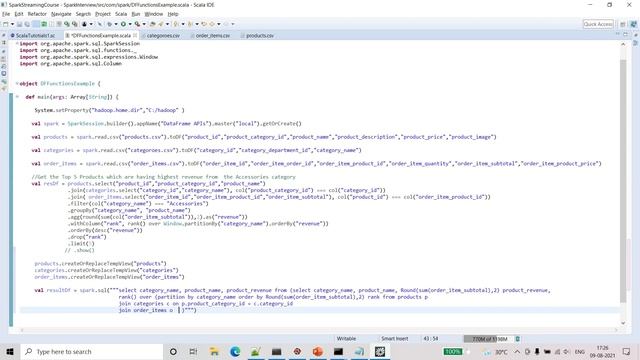Open the Window menu
Image resolution: width=640 pixels, height=360 pixels.
153,14
